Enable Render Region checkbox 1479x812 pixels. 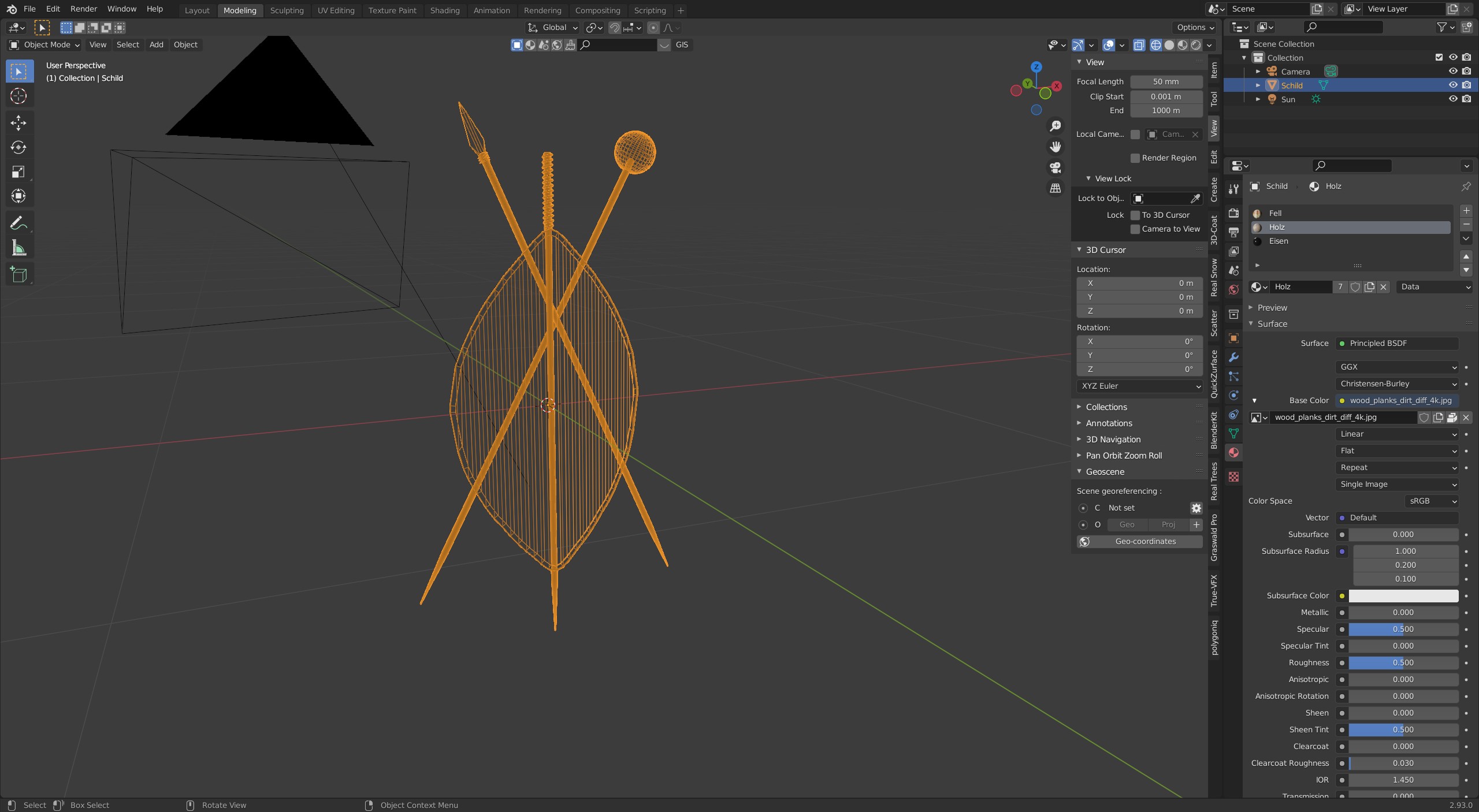coord(1135,158)
